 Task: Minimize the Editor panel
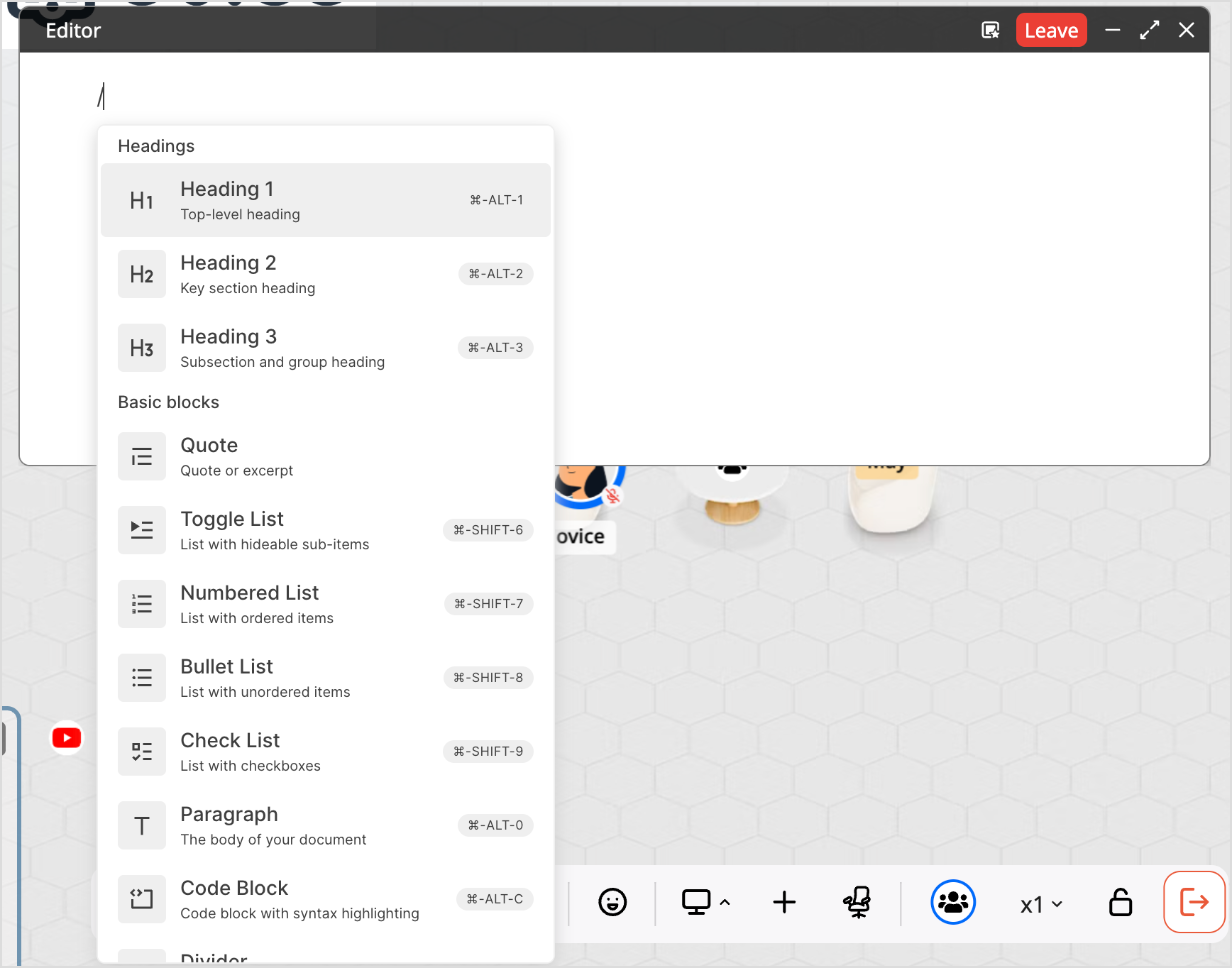click(x=1113, y=30)
